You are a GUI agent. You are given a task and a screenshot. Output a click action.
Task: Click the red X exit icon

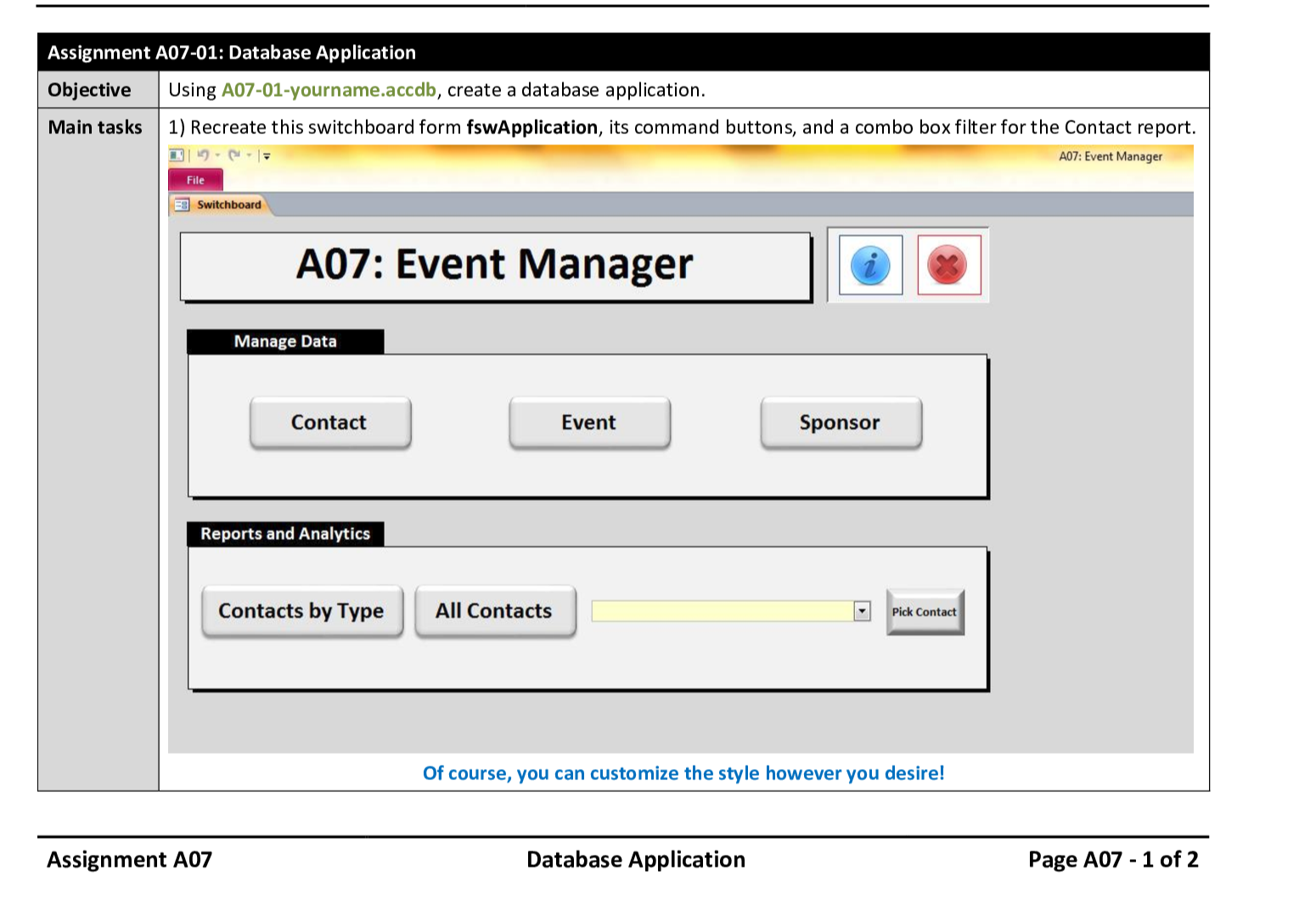[x=948, y=266]
